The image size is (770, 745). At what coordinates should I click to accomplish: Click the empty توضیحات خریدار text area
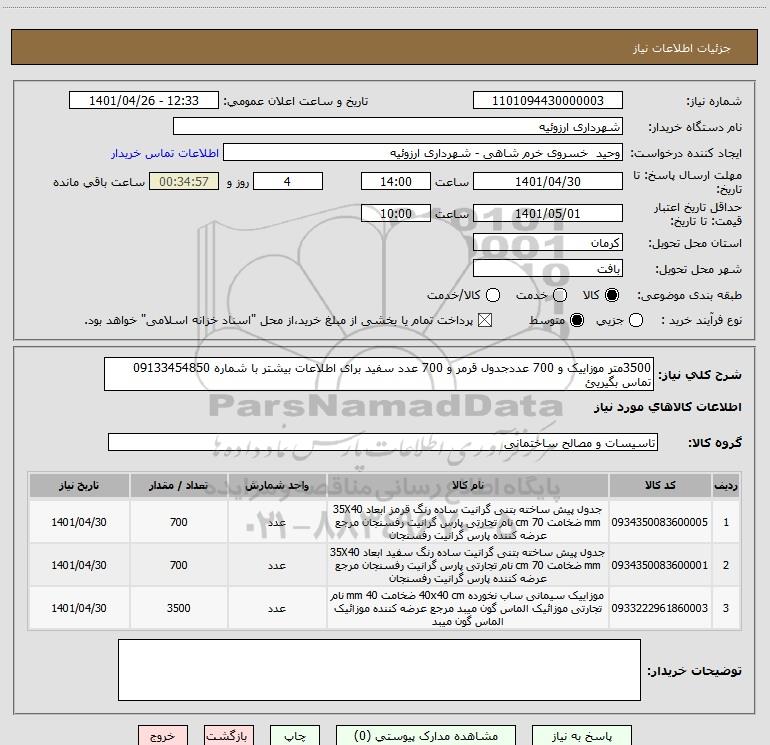click(379, 670)
